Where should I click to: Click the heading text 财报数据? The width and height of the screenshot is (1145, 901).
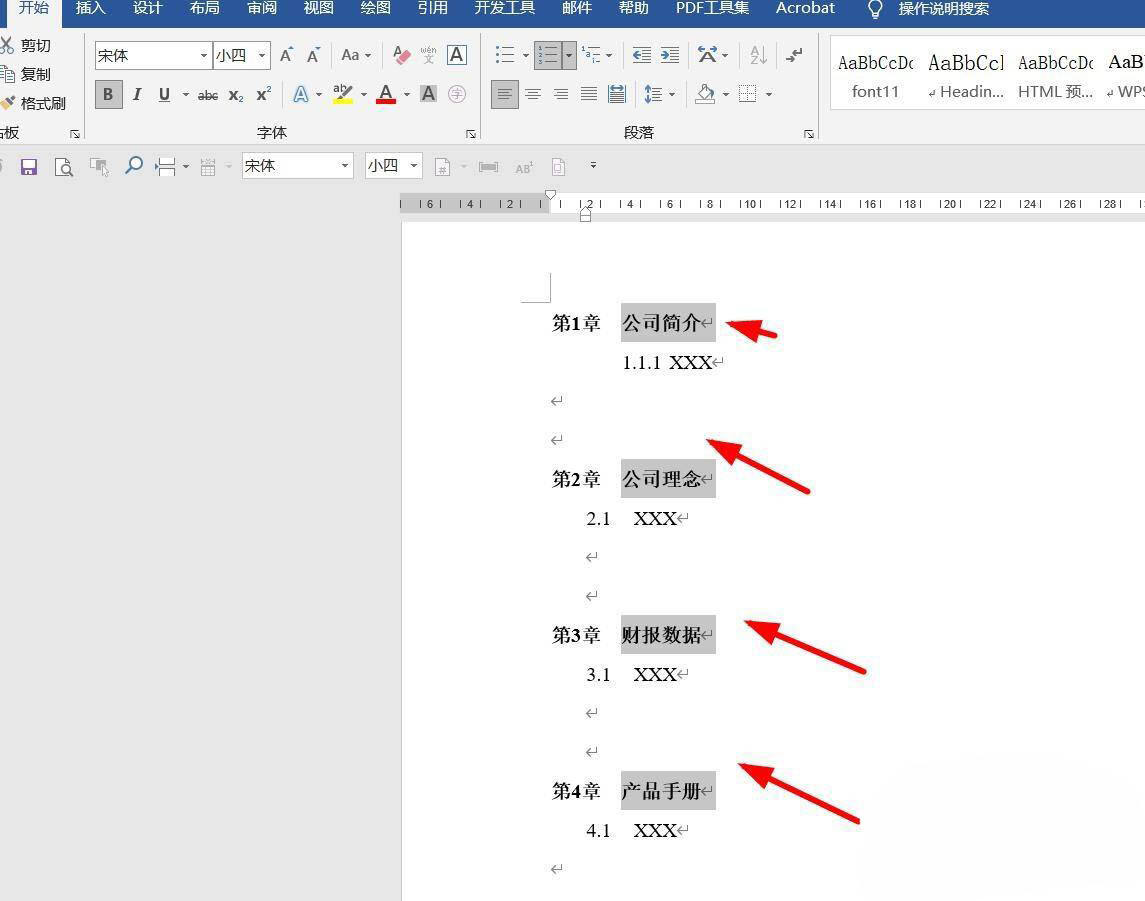pyautogui.click(x=661, y=635)
